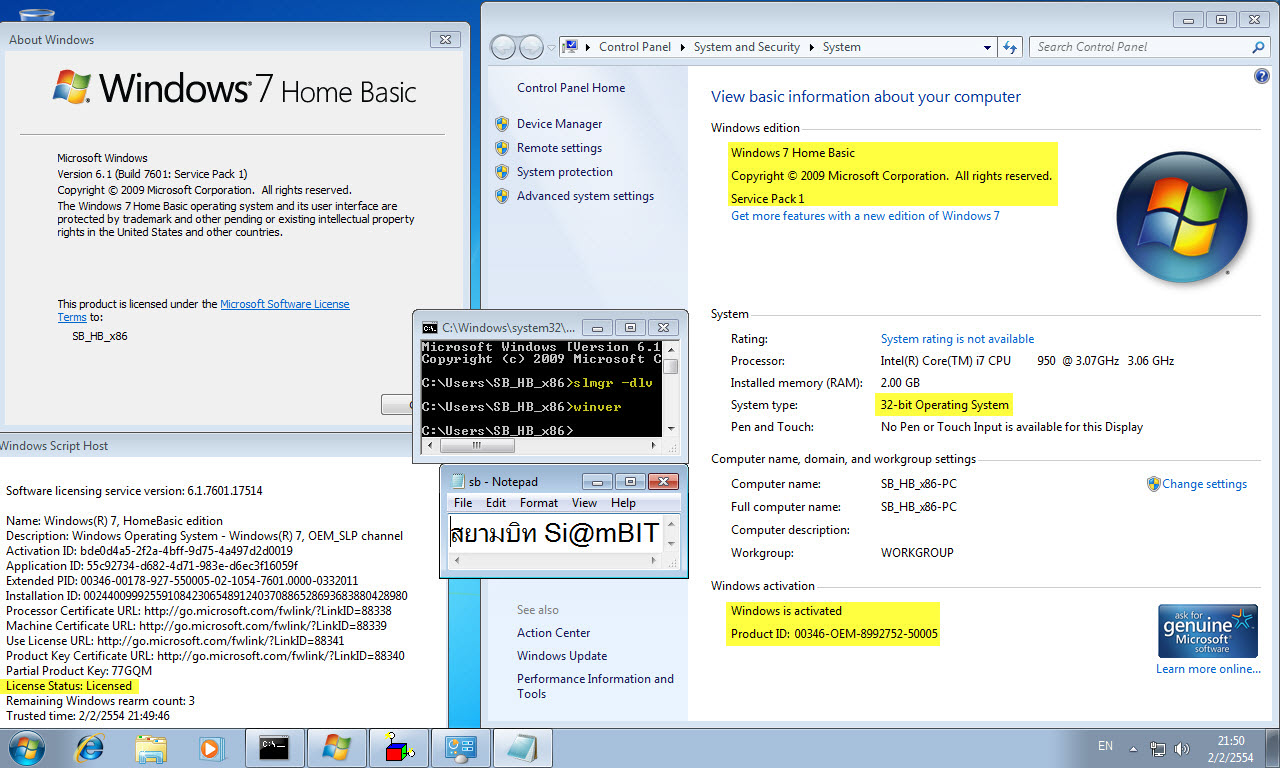Click the network icon in system tray

point(1158,748)
